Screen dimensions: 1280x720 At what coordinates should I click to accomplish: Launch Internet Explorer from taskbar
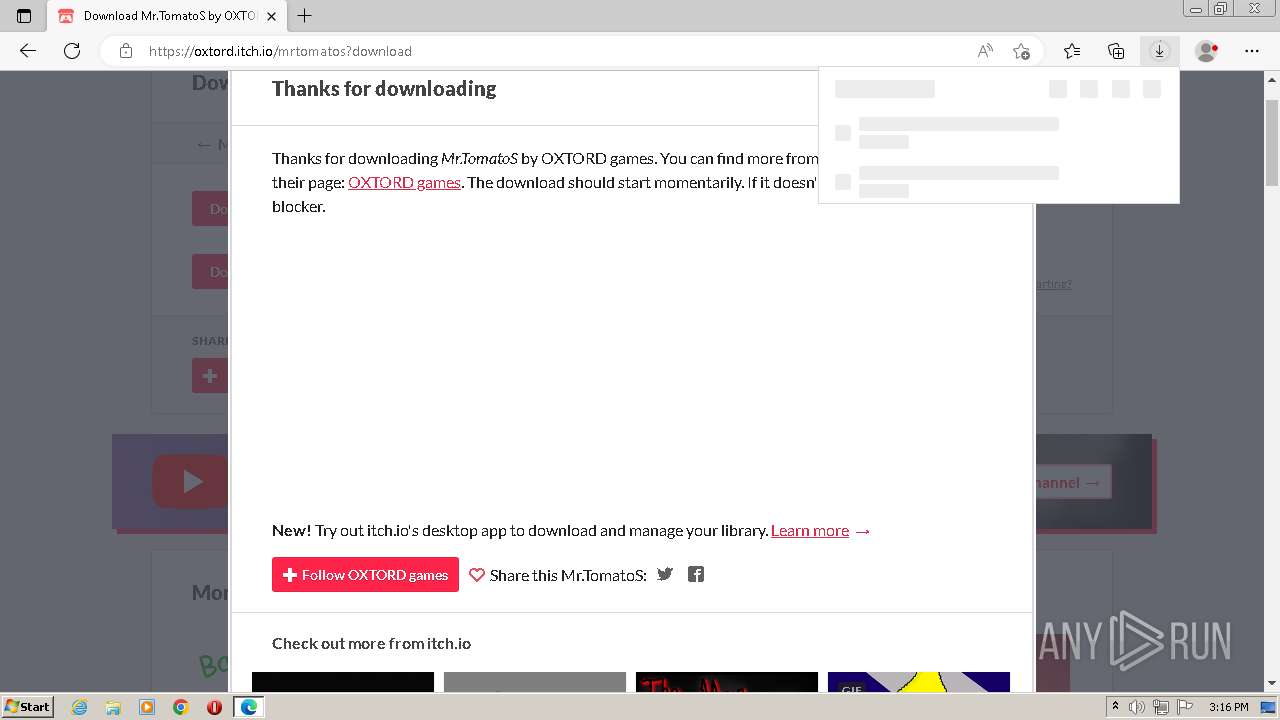[x=80, y=707]
